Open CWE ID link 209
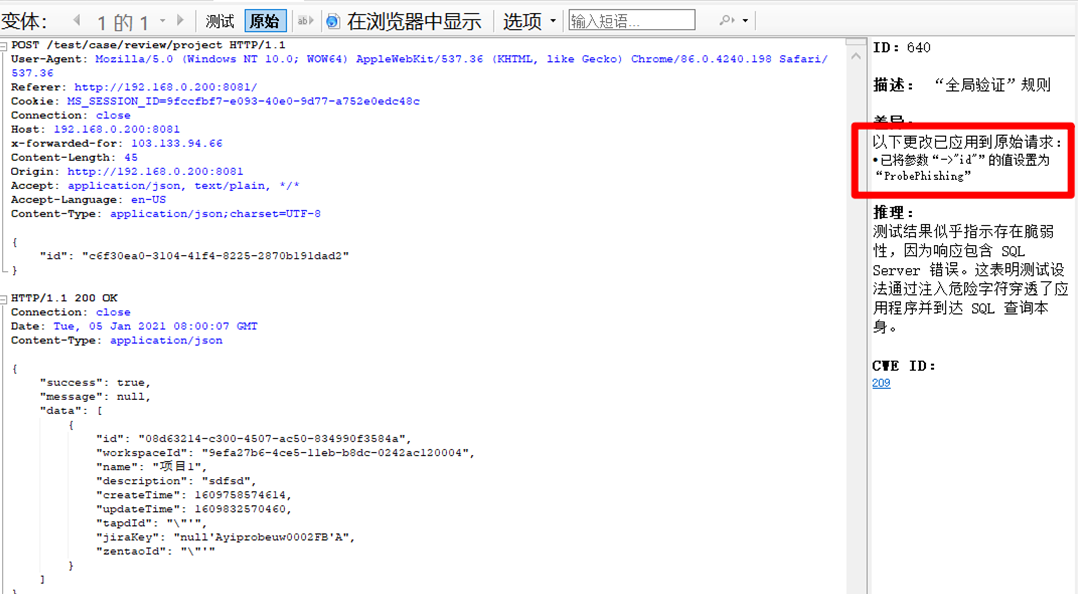This screenshot has height=594, width=1078. point(881,383)
